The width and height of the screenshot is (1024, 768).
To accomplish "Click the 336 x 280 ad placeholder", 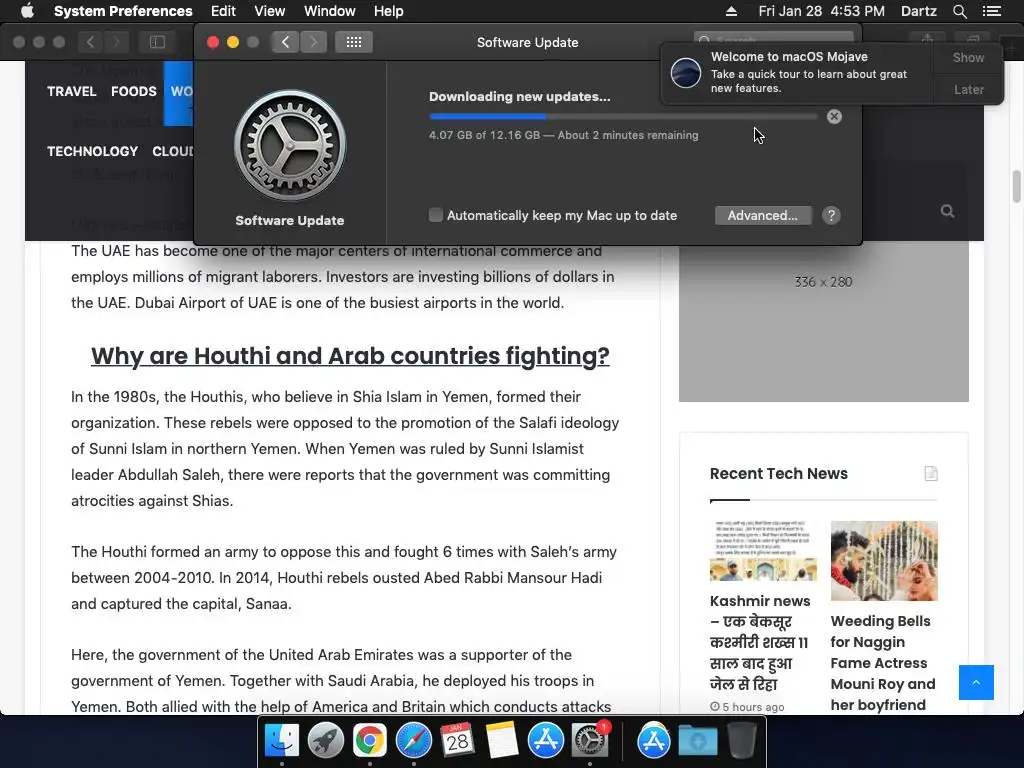I will tap(824, 320).
